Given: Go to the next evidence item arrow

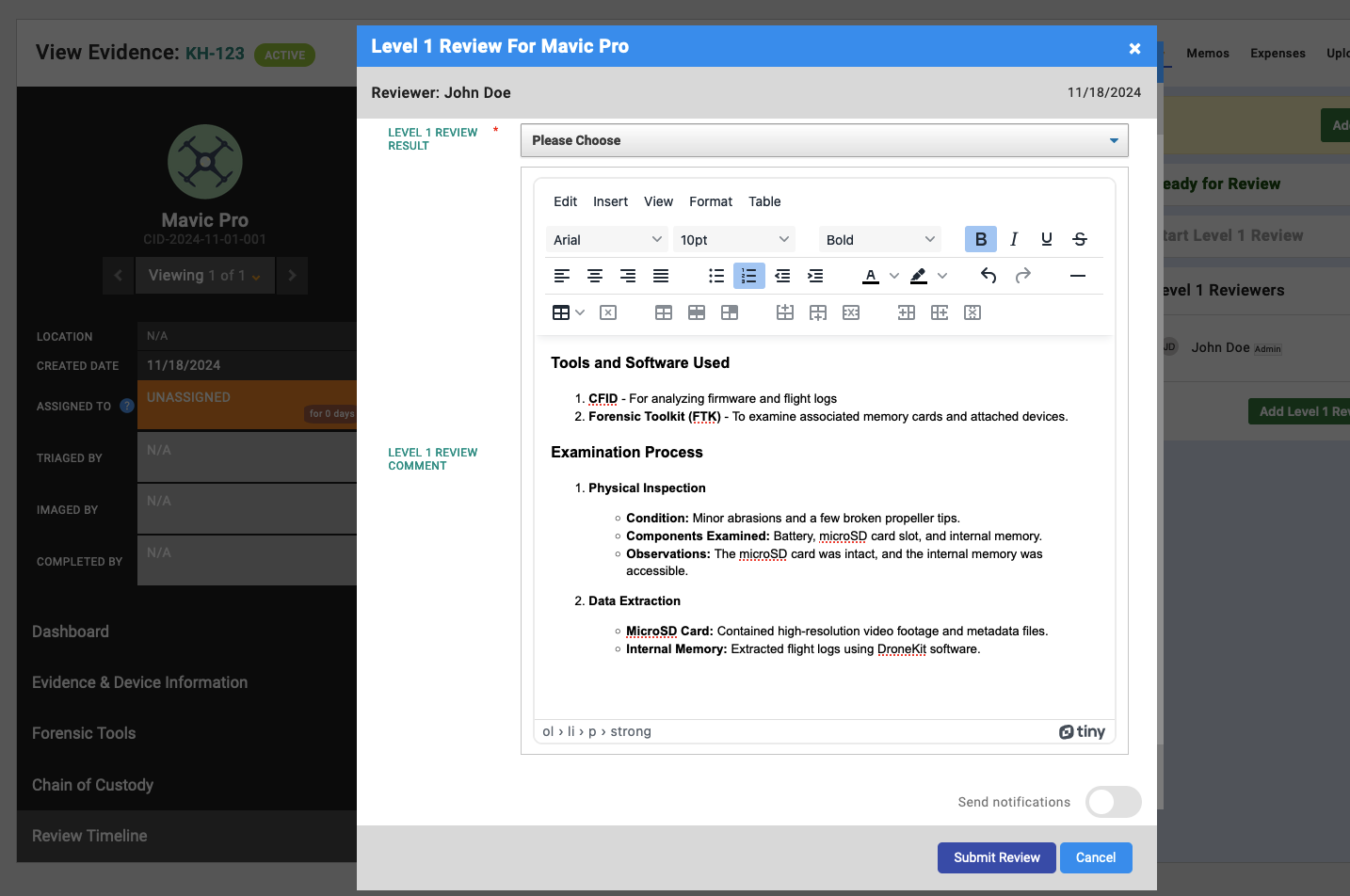Looking at the screenshot, I should tap(292, 275).
